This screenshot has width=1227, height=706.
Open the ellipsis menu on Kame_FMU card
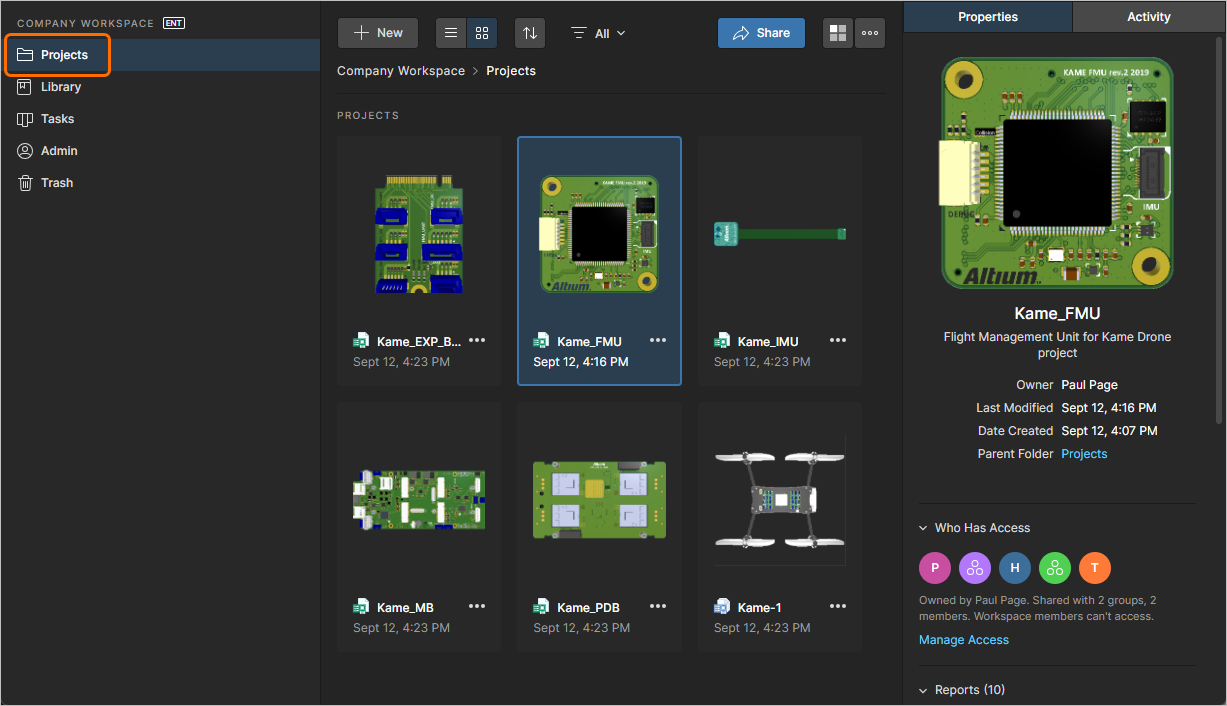tap(658, 340)
